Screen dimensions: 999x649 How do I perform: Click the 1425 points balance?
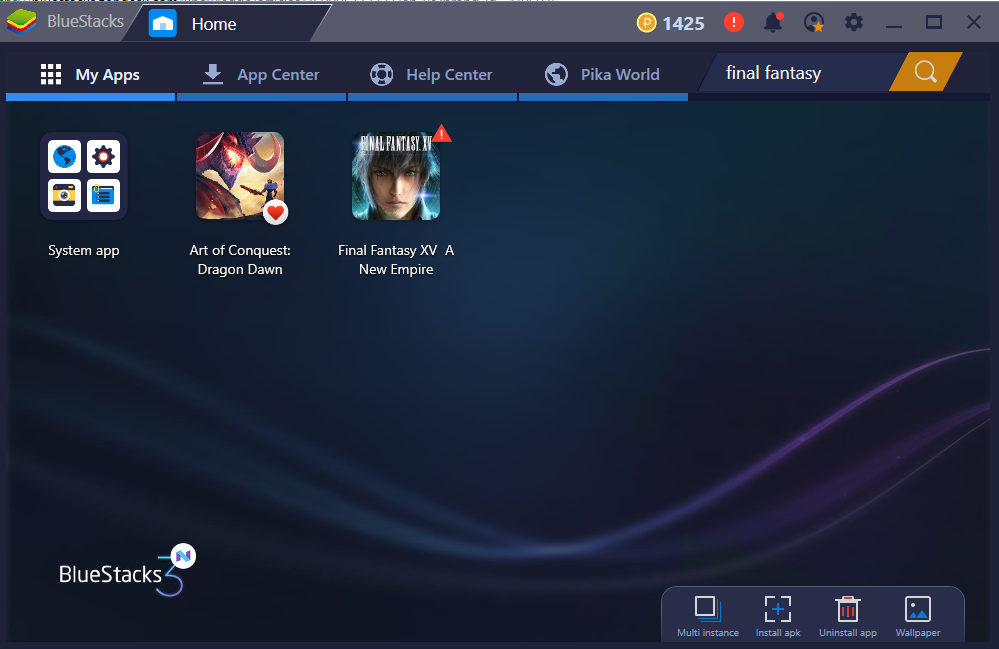(684, 24)
